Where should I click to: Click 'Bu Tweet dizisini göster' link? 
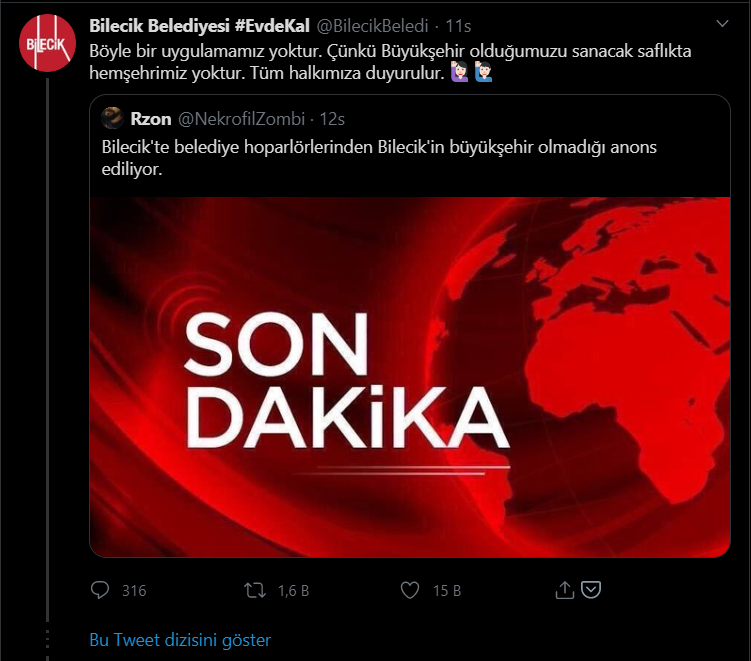pos(180,640)
